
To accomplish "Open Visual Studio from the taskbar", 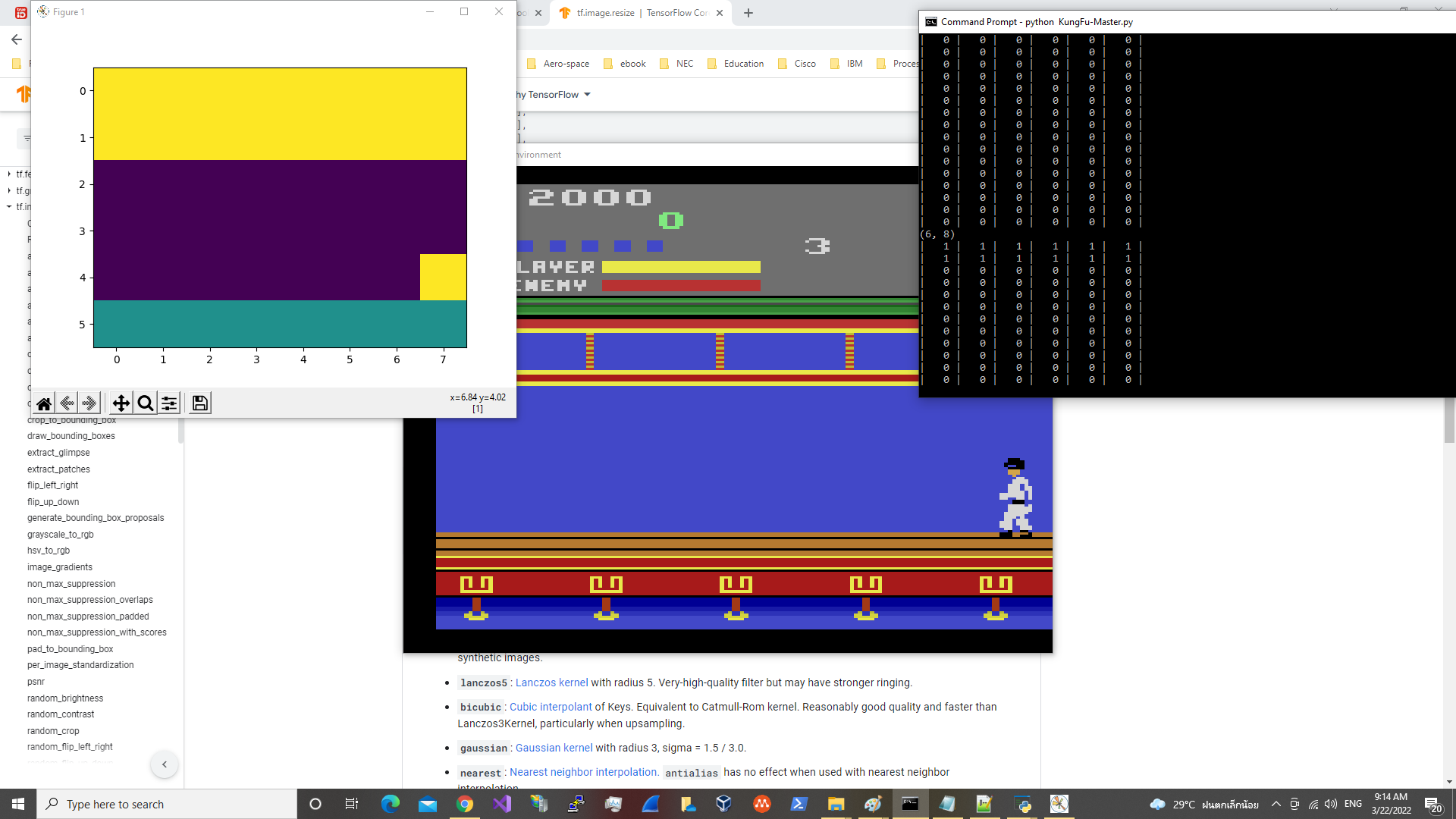I will (502, 804).
